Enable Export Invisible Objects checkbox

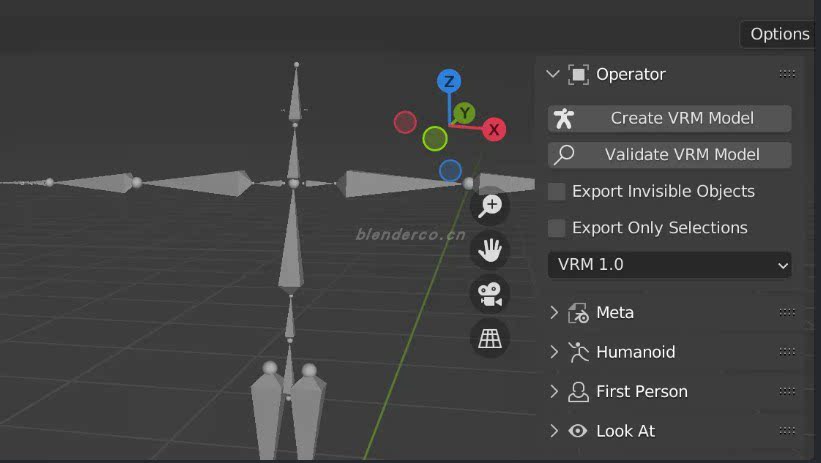(x=556, y=192)
